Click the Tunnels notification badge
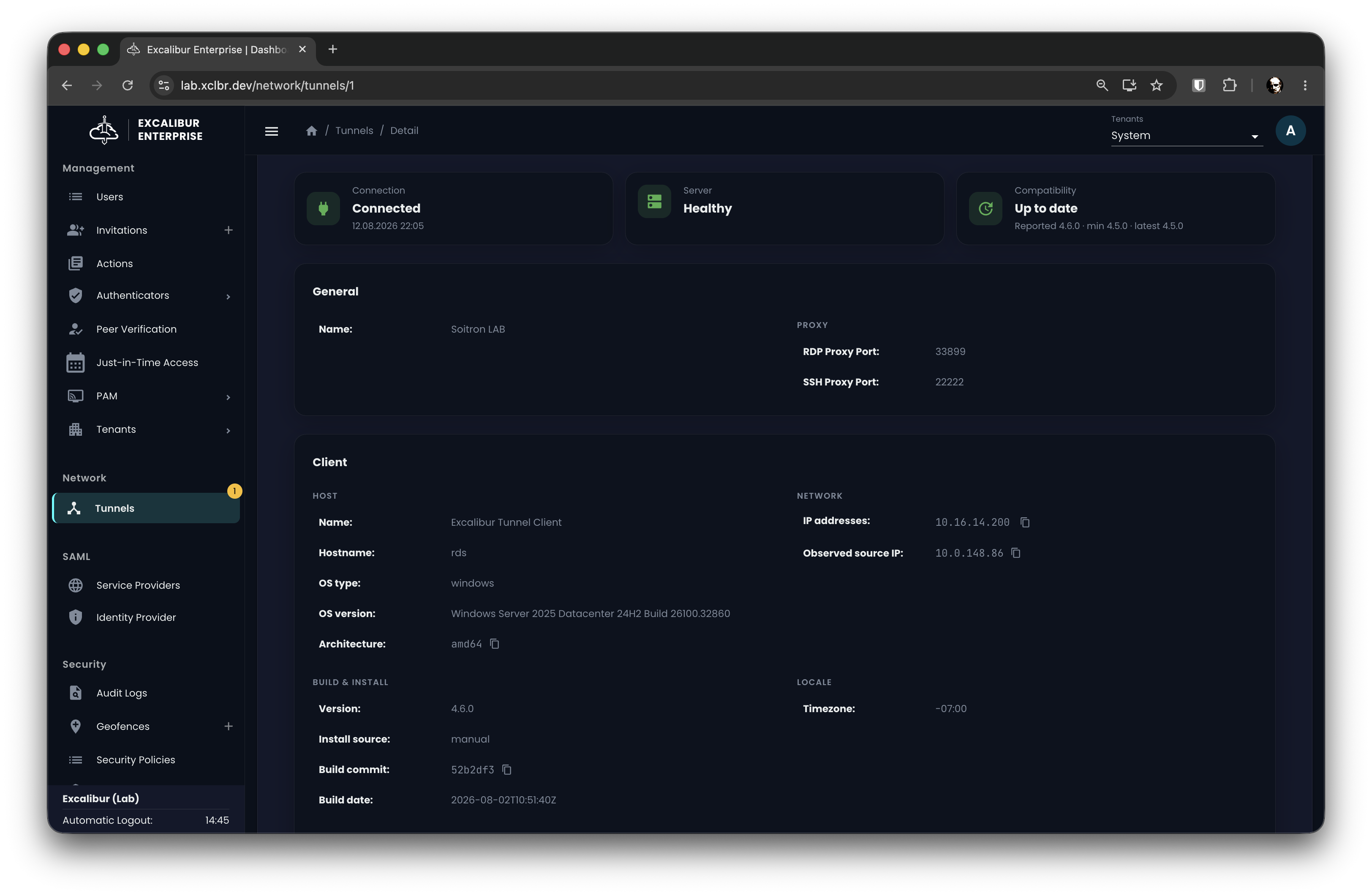Viewport: 1372px width, 896px height. (x=234, y=491)
